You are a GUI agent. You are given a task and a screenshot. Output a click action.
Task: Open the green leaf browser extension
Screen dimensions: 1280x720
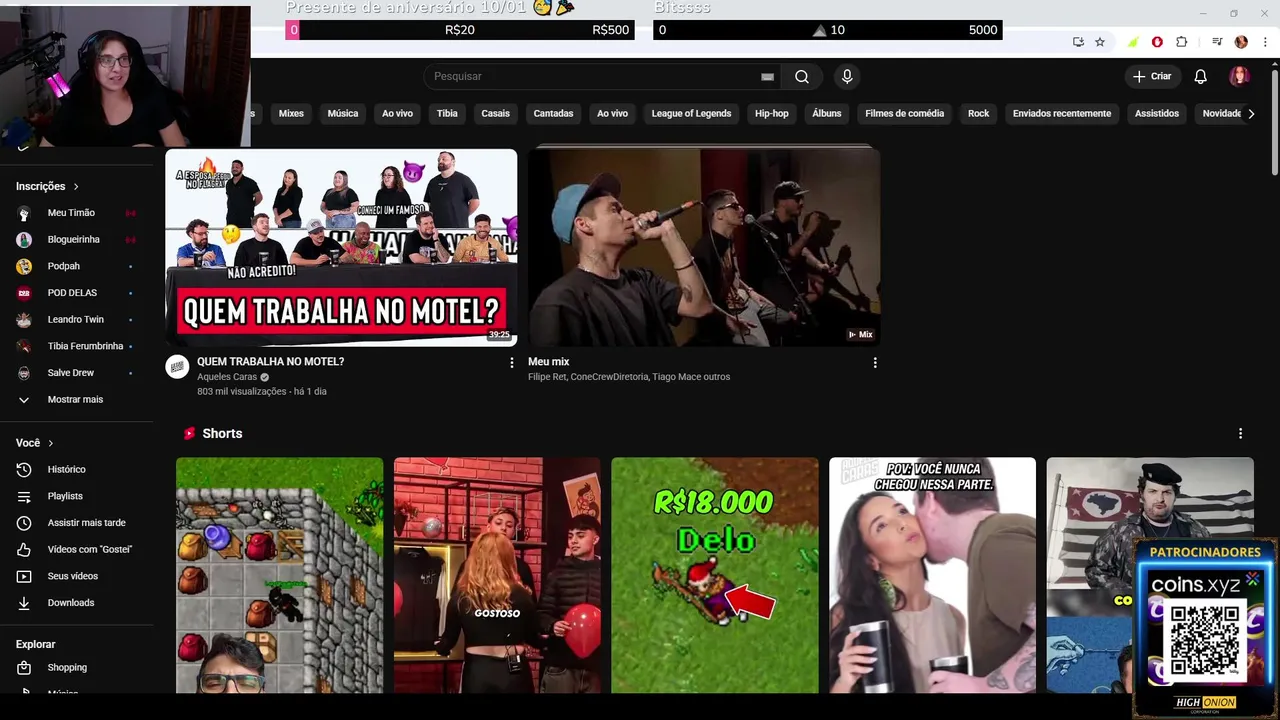pos(1132,42)
